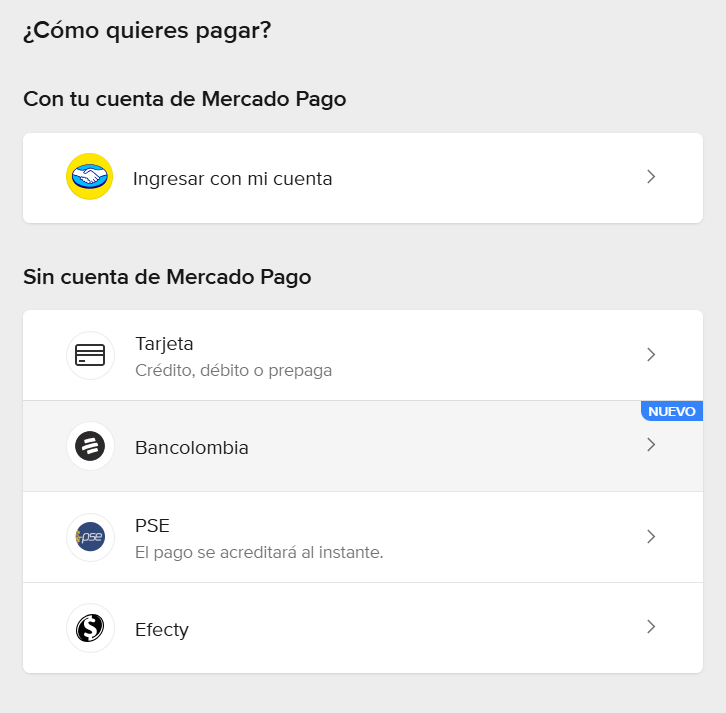Click "El pago se acreditará al instante" text
Image resolution: width=726 pixels, height=713 pixels.
point(259,552)
